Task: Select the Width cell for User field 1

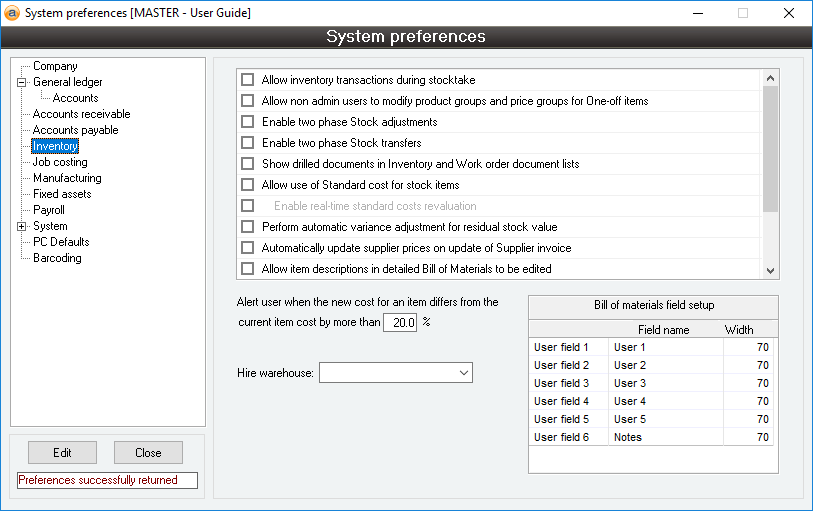Action: [748, 347]
